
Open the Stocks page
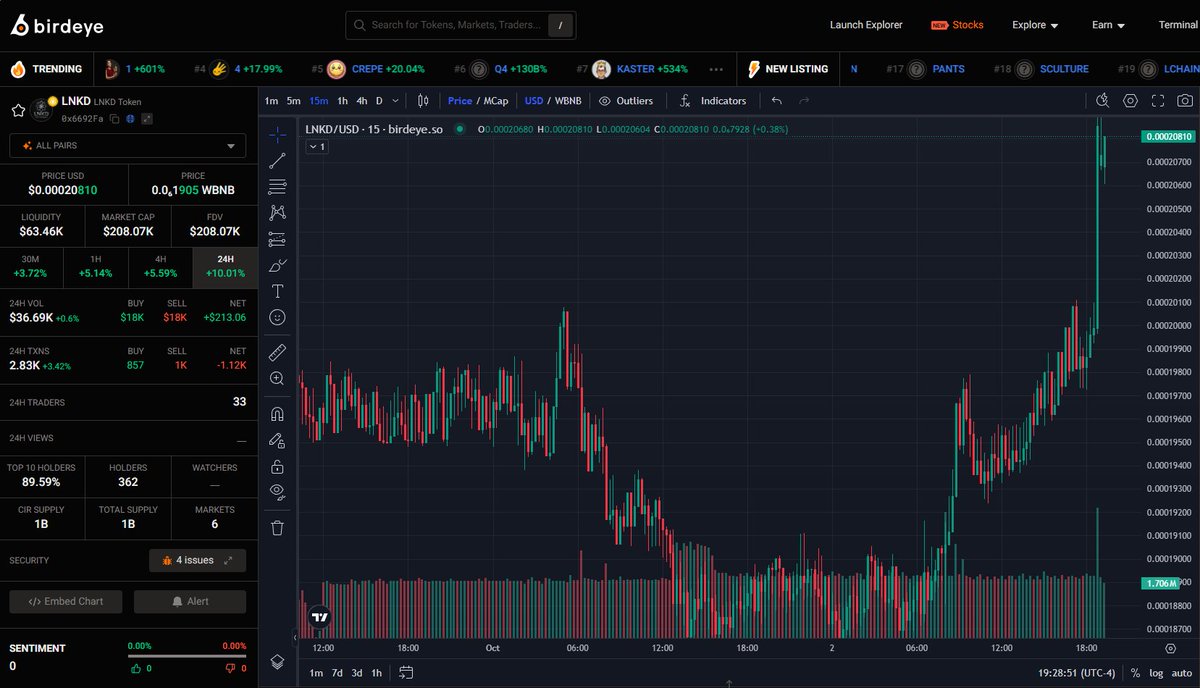tap(957, 25)
